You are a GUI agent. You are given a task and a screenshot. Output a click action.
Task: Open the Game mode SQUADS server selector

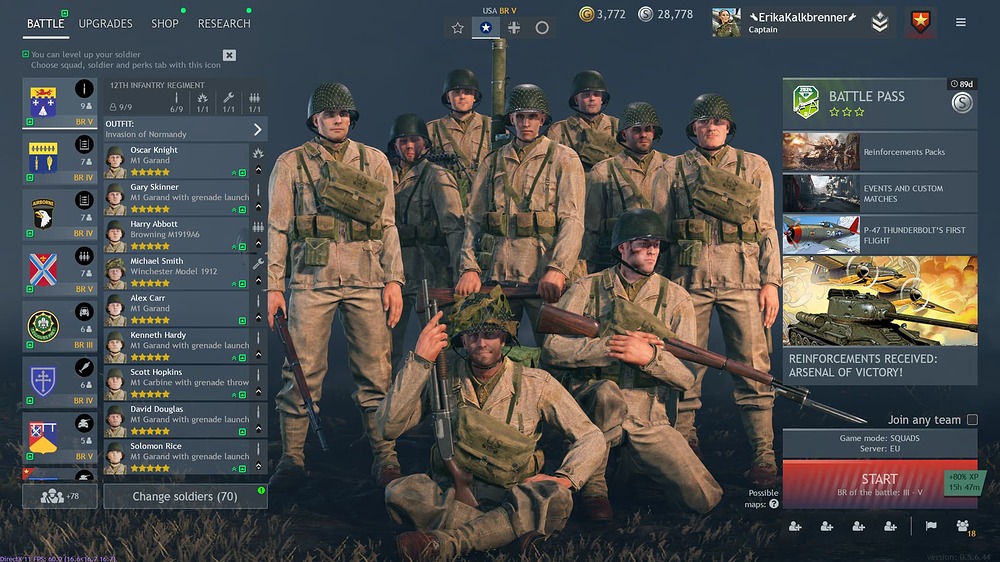(879, 443)
